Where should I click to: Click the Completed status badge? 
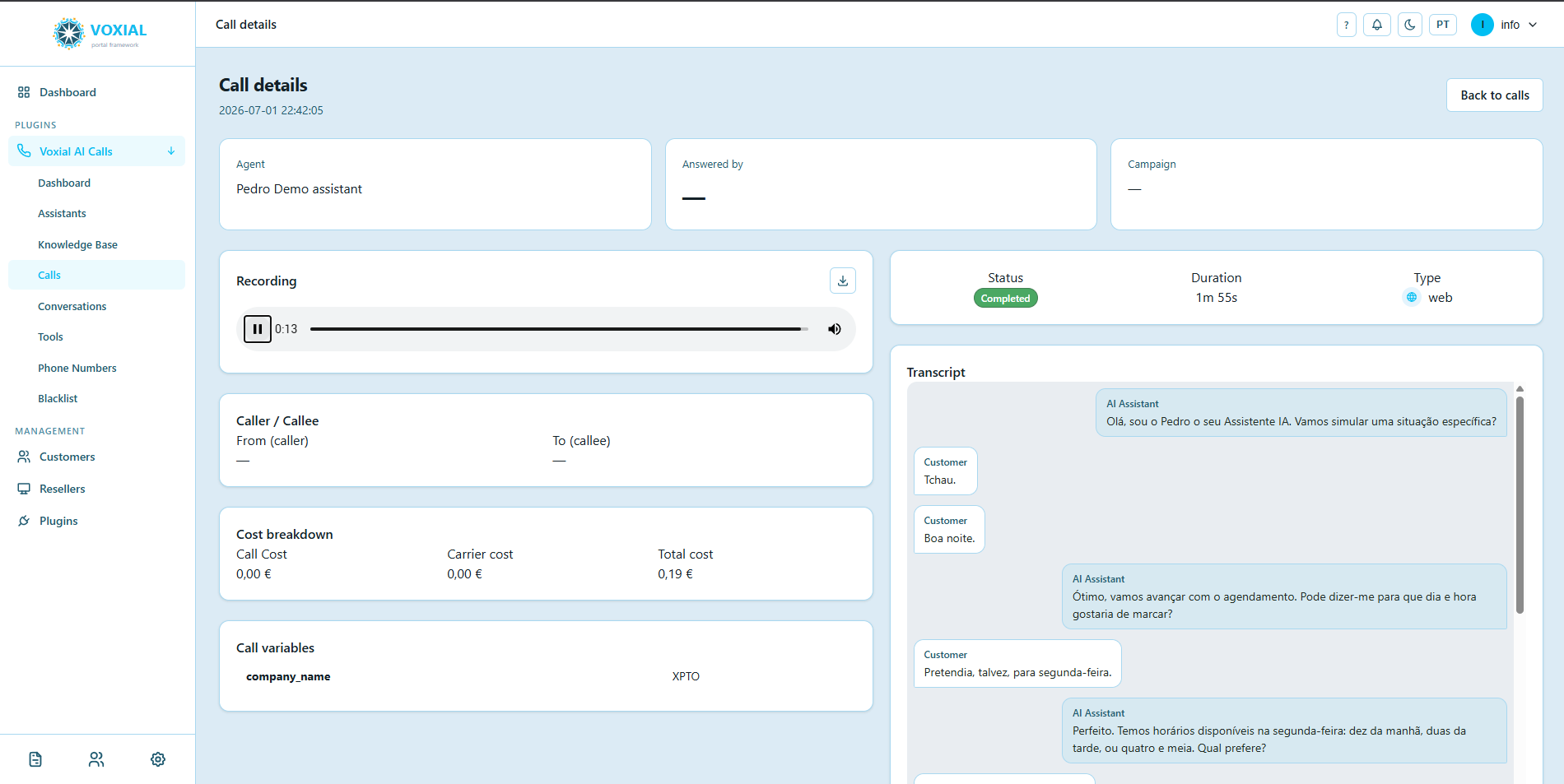[1005, 298]
